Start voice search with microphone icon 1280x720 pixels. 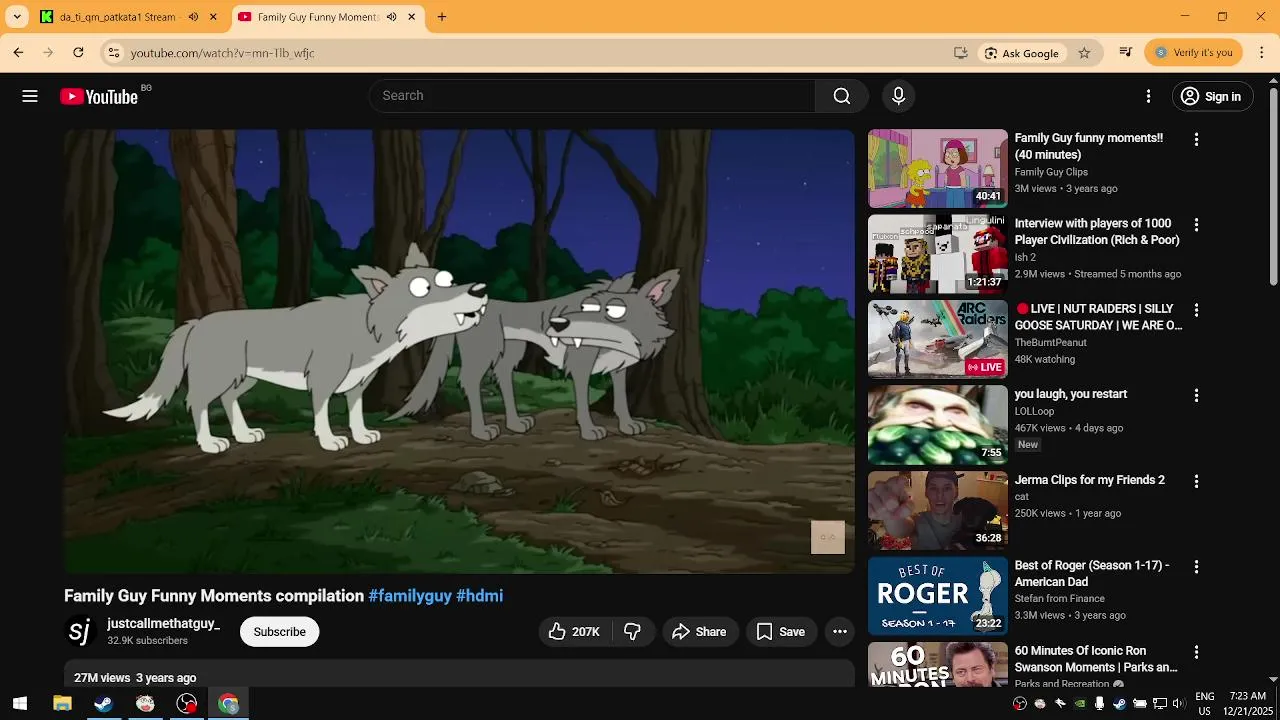(898, 96)
